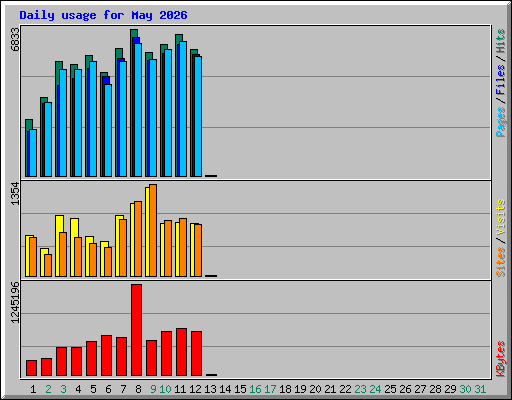Click the Hits legend label

[x=500, y=41]
